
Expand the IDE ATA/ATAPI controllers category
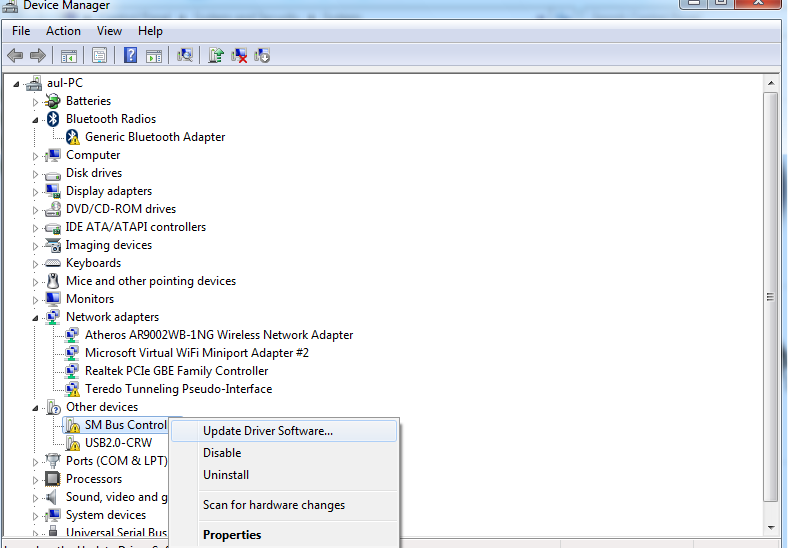[35, 228]
